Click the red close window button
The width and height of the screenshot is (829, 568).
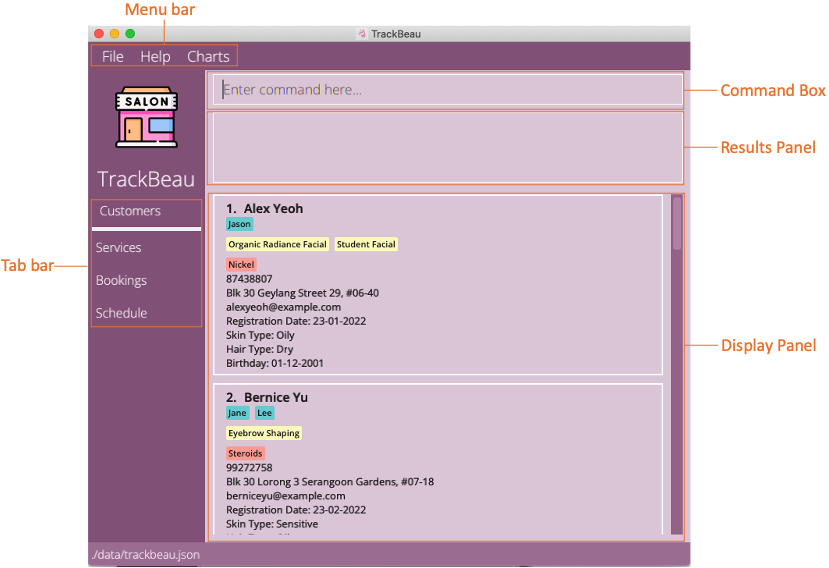coord(99,34)
